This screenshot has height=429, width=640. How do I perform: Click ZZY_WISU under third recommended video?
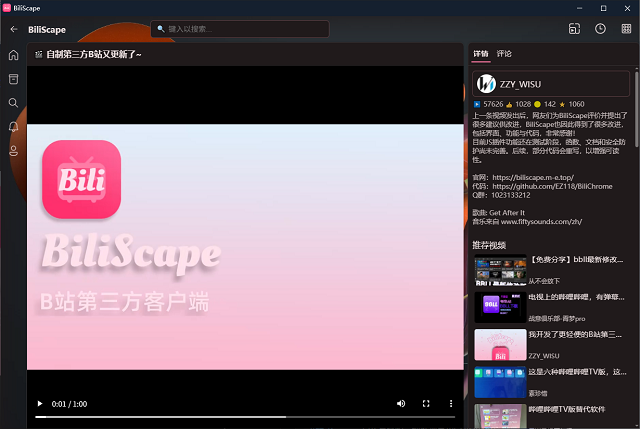coord(544,356)
